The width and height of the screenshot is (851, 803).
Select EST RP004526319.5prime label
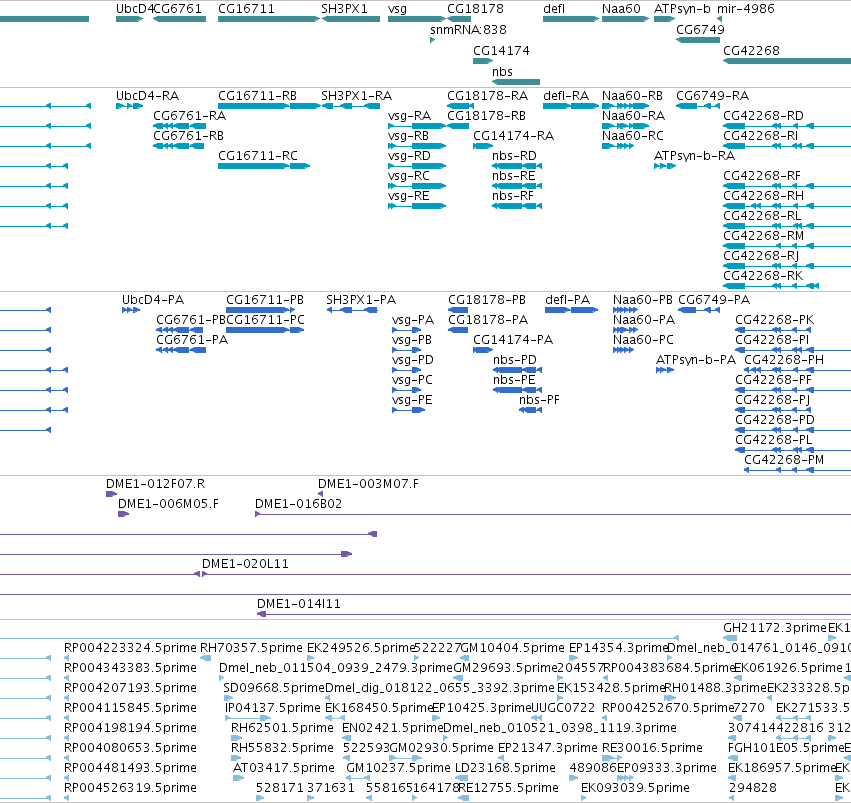click(x=130, y=788)
